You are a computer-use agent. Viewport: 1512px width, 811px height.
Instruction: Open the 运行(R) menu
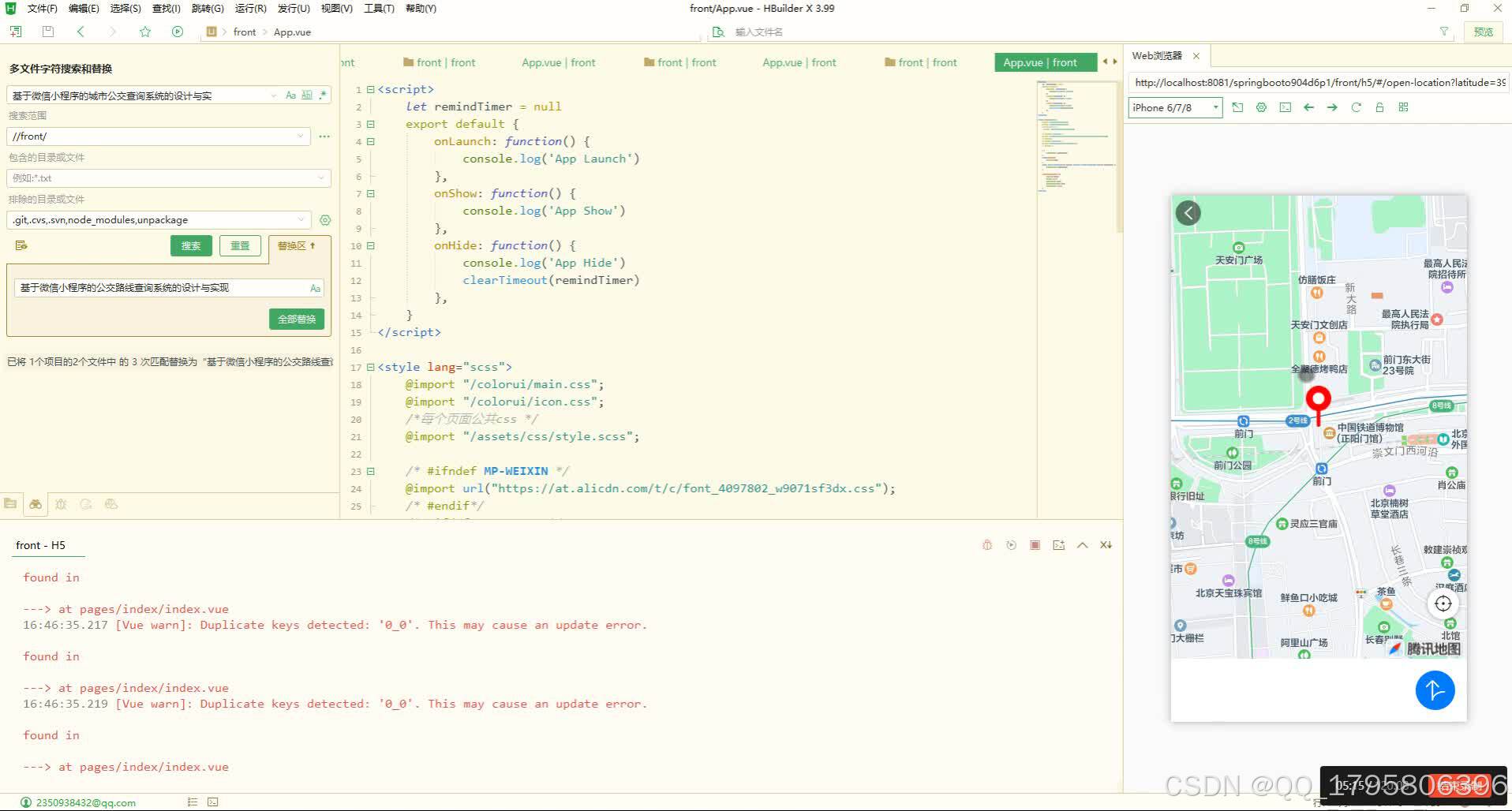pyautogui.click(x=250, y=9)
